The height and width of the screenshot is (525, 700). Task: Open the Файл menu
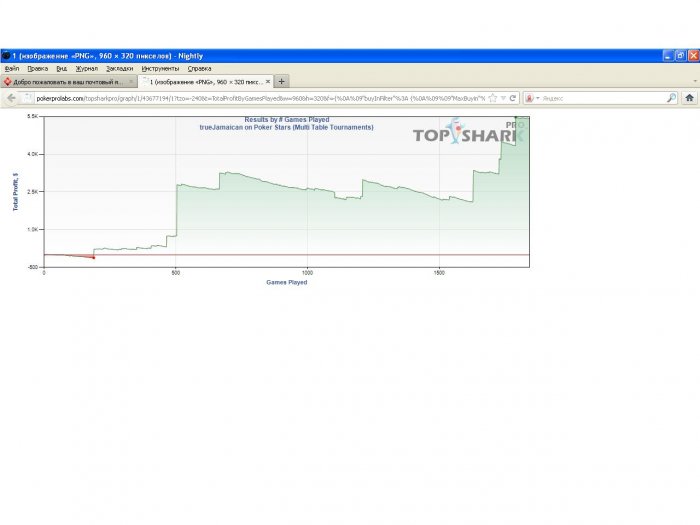12,68
